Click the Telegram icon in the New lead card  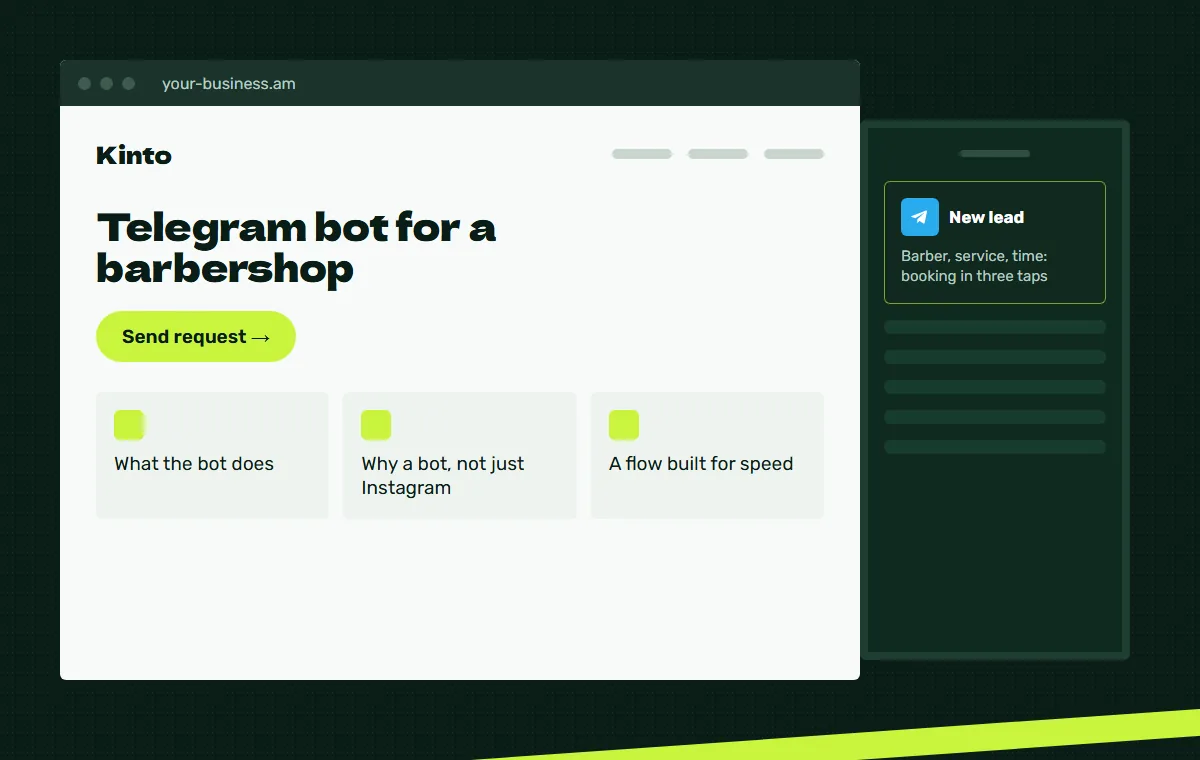(x=920, y=217)
